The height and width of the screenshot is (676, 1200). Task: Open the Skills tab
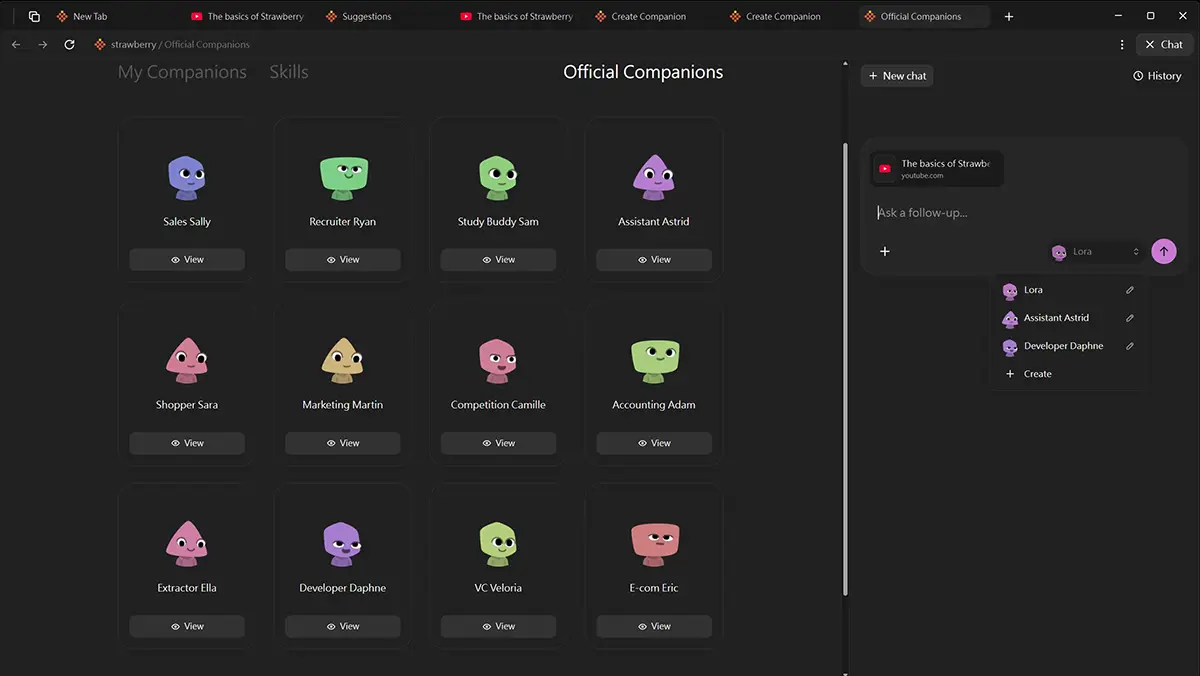pyautogui.click(x=289, y=72)
